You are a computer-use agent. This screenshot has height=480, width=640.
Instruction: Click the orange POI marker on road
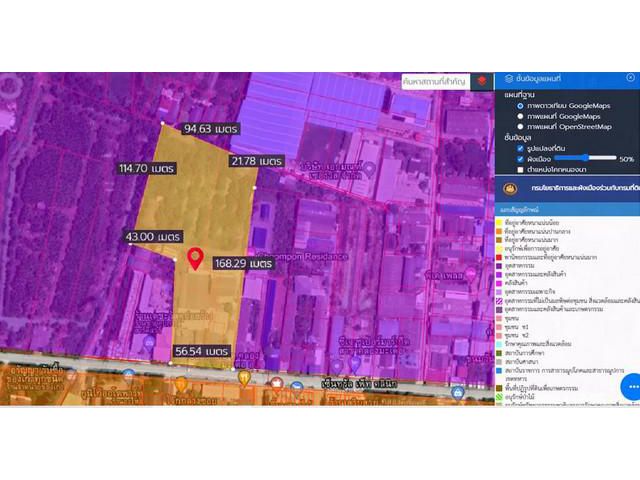tap(180, 382)
